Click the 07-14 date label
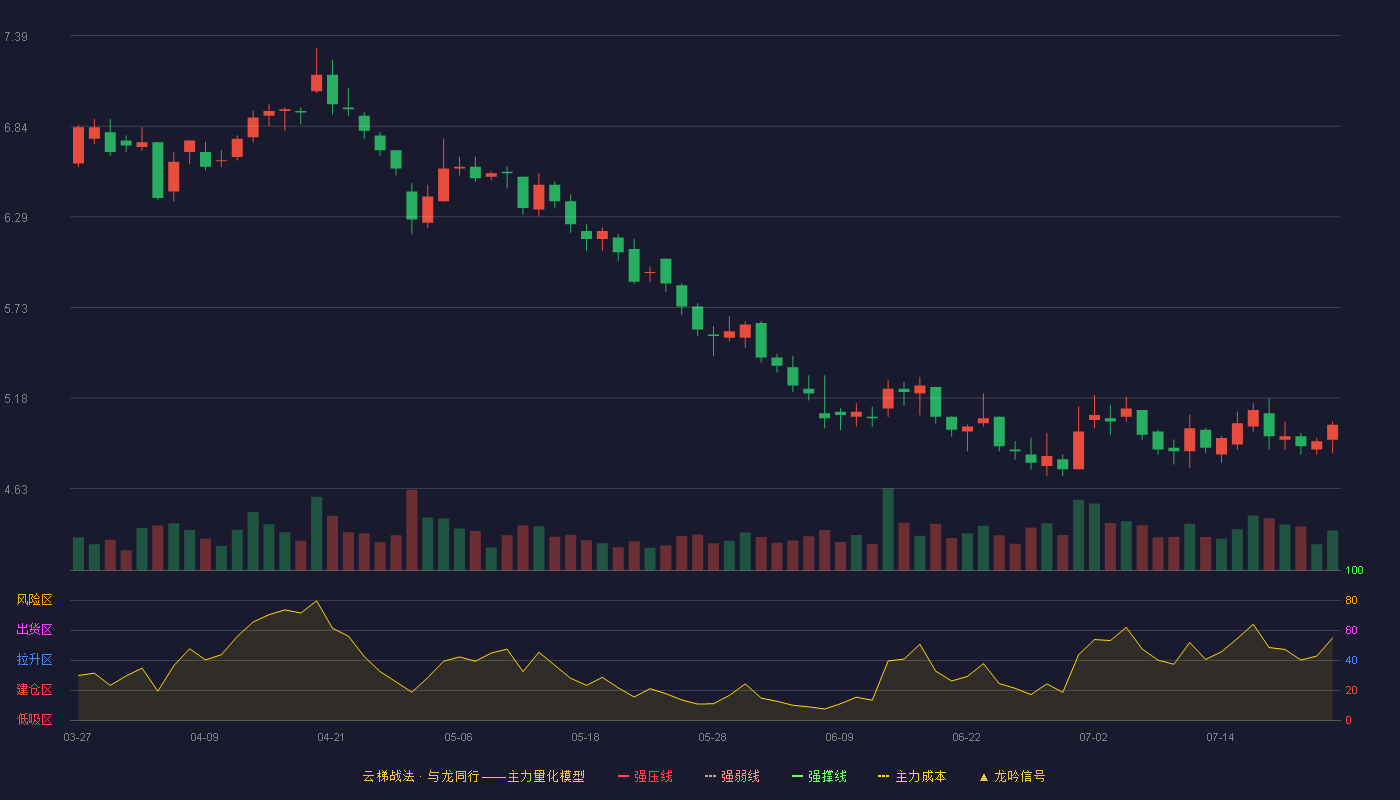Viewport: 1400px width, 800px height. tap(1220, 737)
